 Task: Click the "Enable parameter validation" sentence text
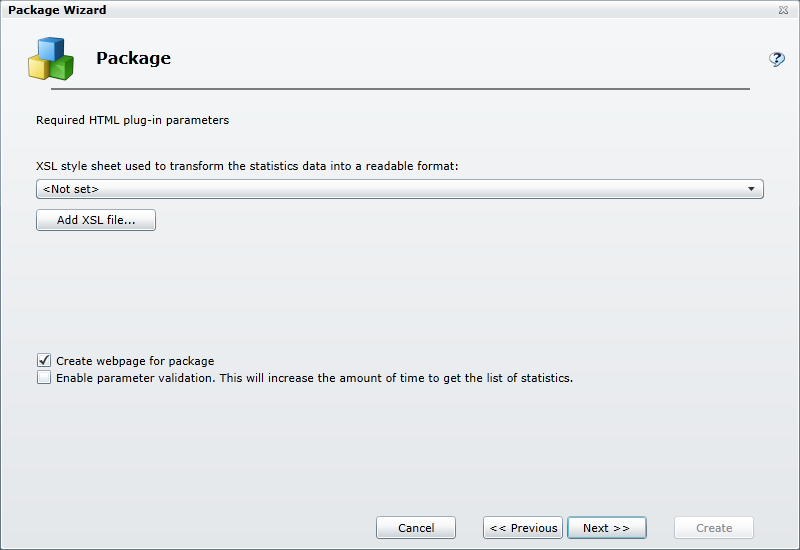[x=314, y=378]
